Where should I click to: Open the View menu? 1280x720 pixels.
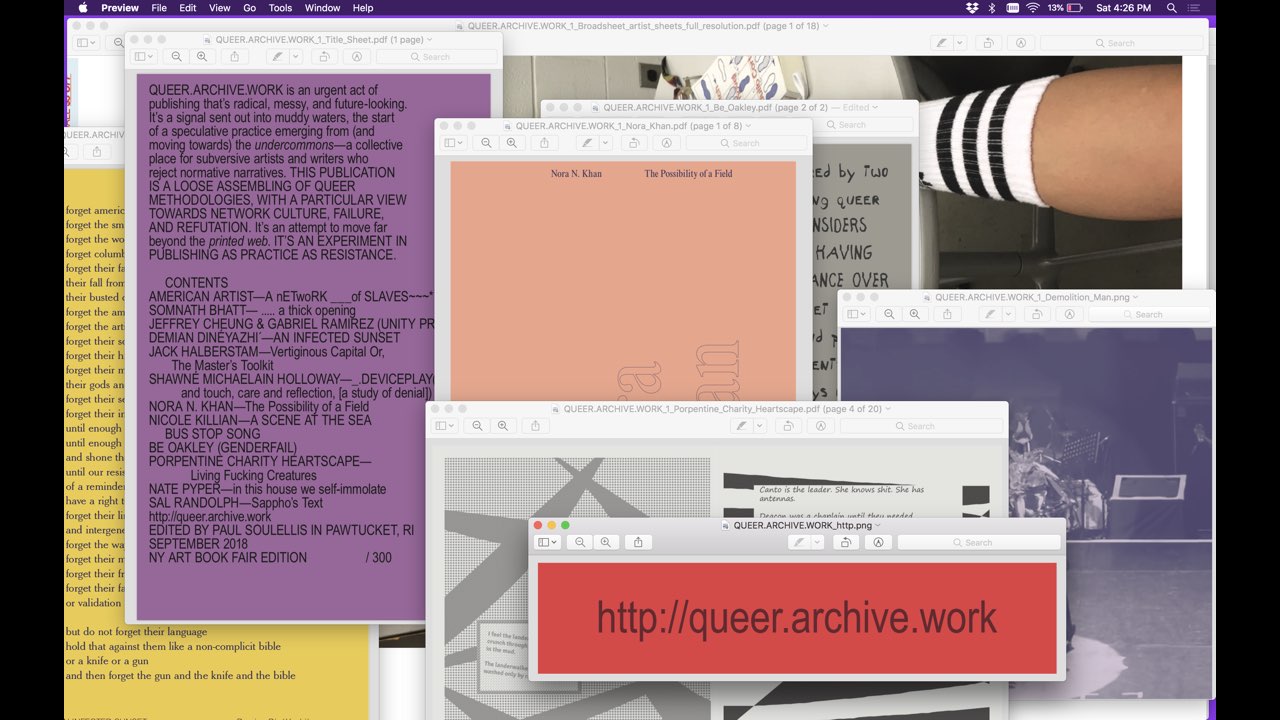point(220,8)
